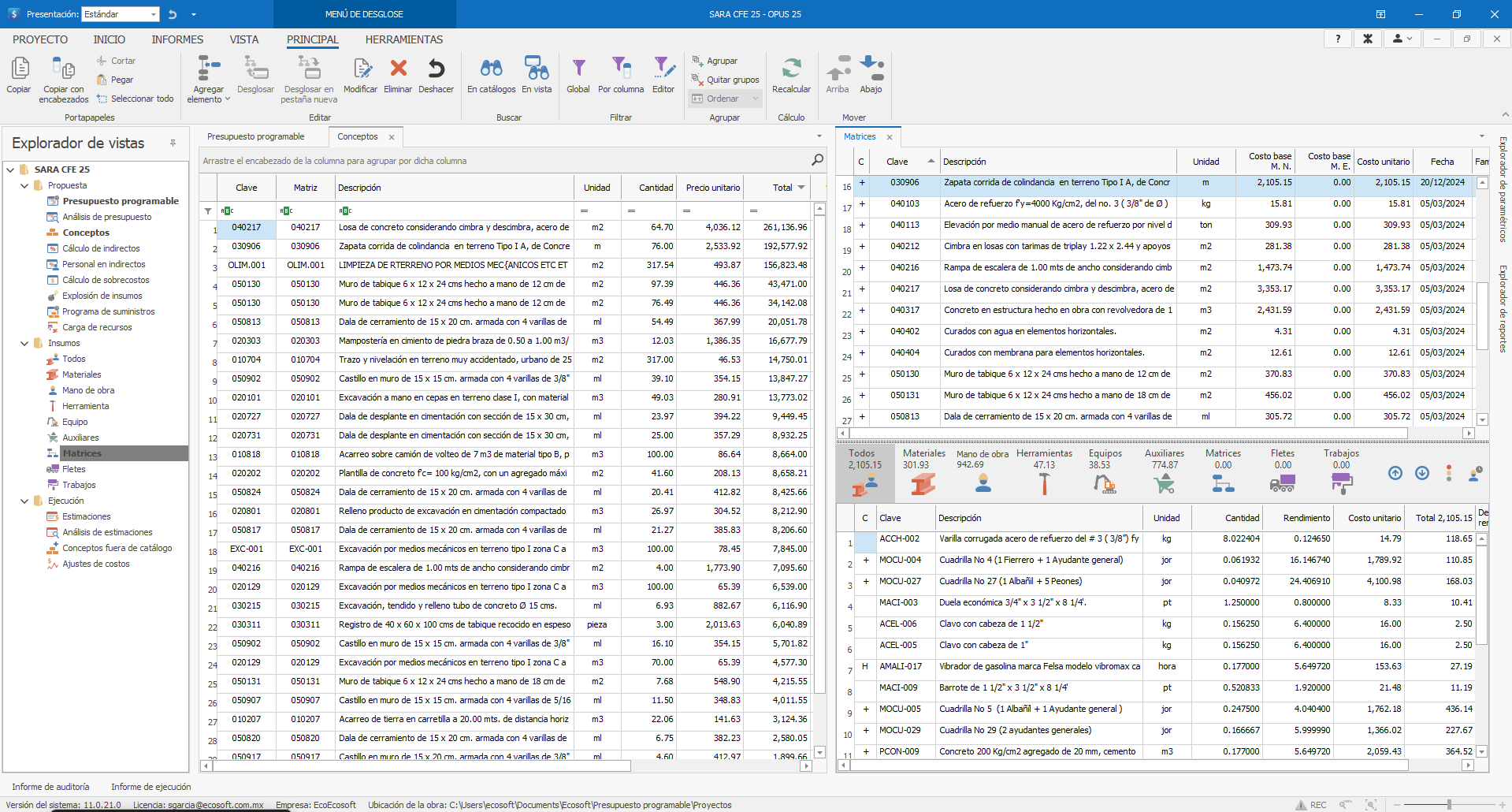1512x812 pixels.
Task: Open Por columna filter icon
Action: coord(621,69)
